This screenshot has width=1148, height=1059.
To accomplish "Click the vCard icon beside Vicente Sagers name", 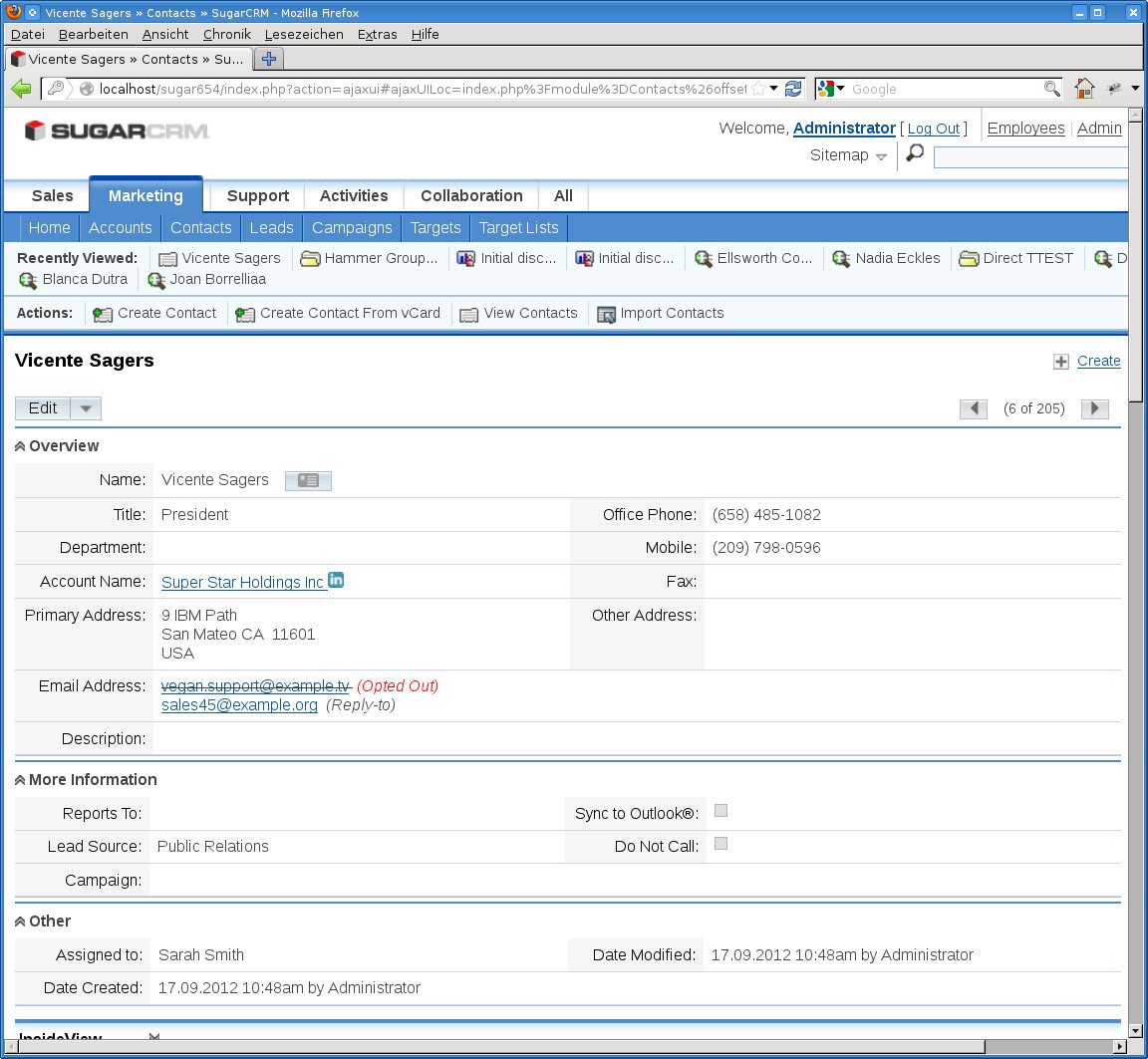I will 308,481.
